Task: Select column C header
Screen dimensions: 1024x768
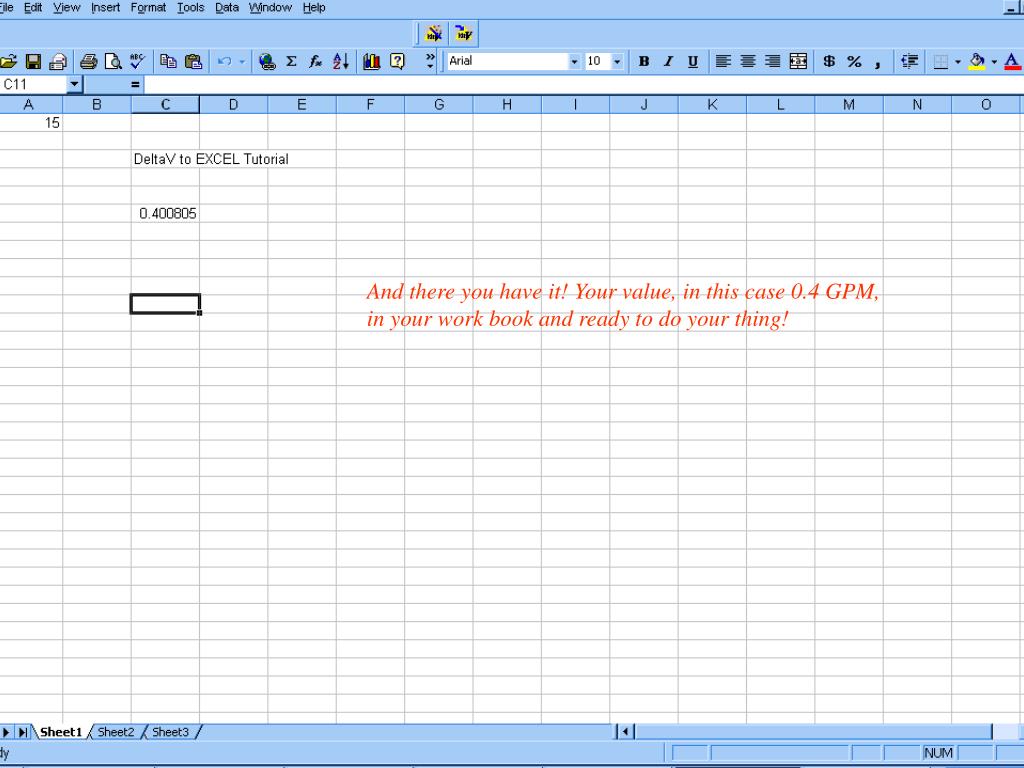Action: [x=165, y=104]
